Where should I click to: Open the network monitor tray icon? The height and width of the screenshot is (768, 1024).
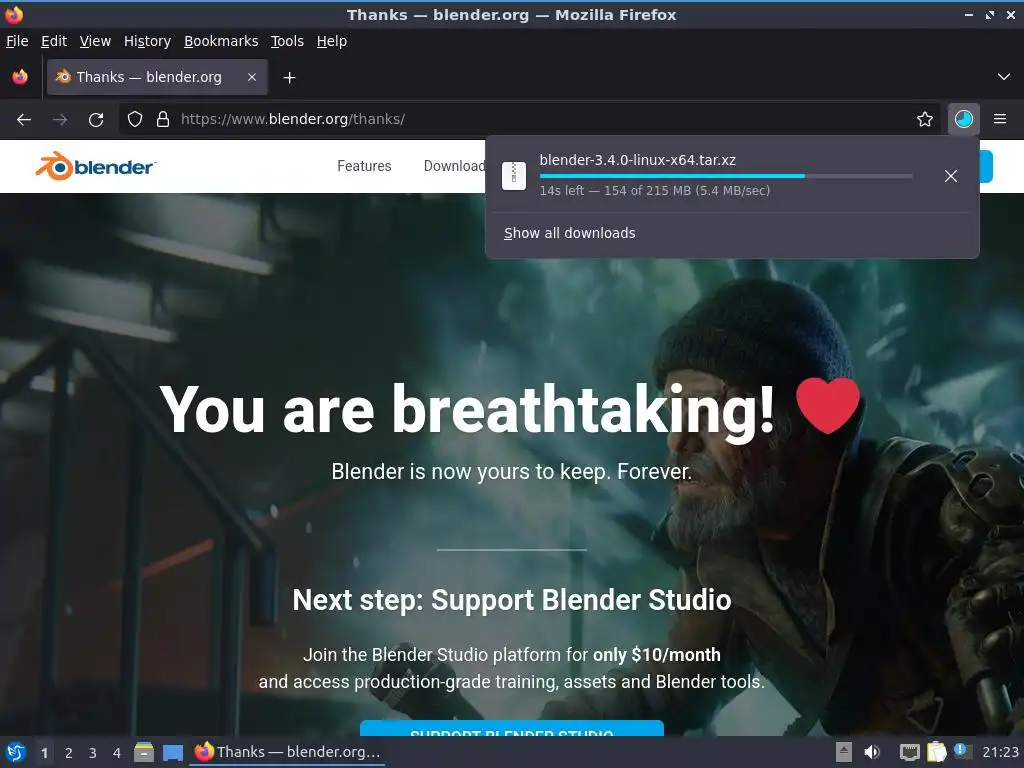click(909, 752)
